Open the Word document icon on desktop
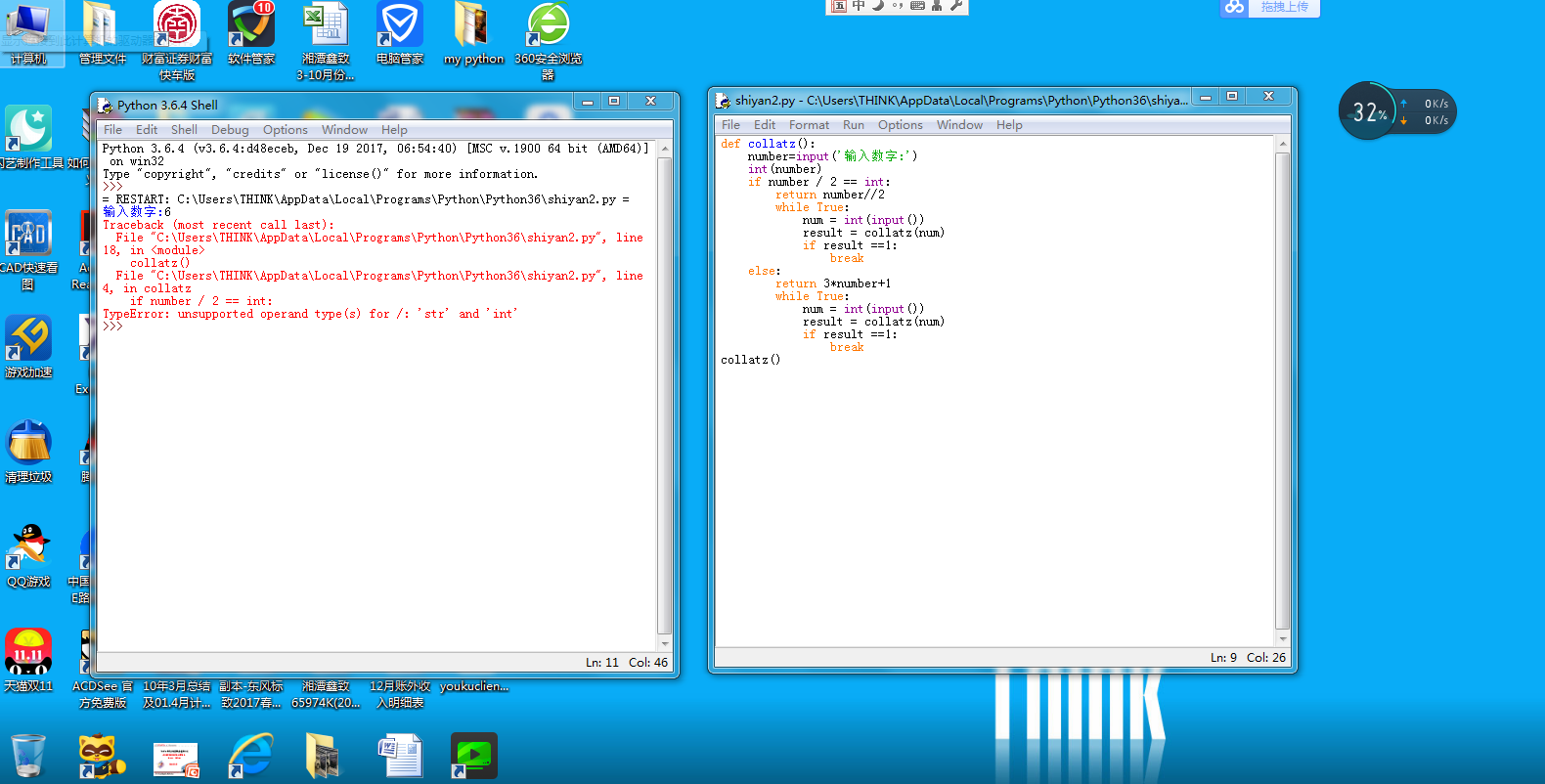 (400, 756)
